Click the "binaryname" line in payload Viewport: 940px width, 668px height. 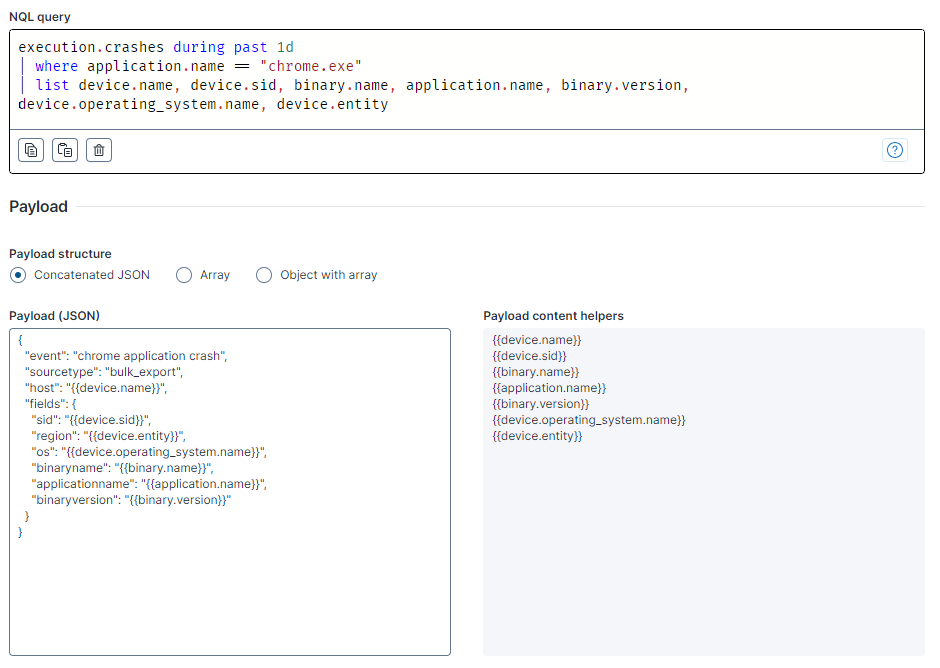122,468
